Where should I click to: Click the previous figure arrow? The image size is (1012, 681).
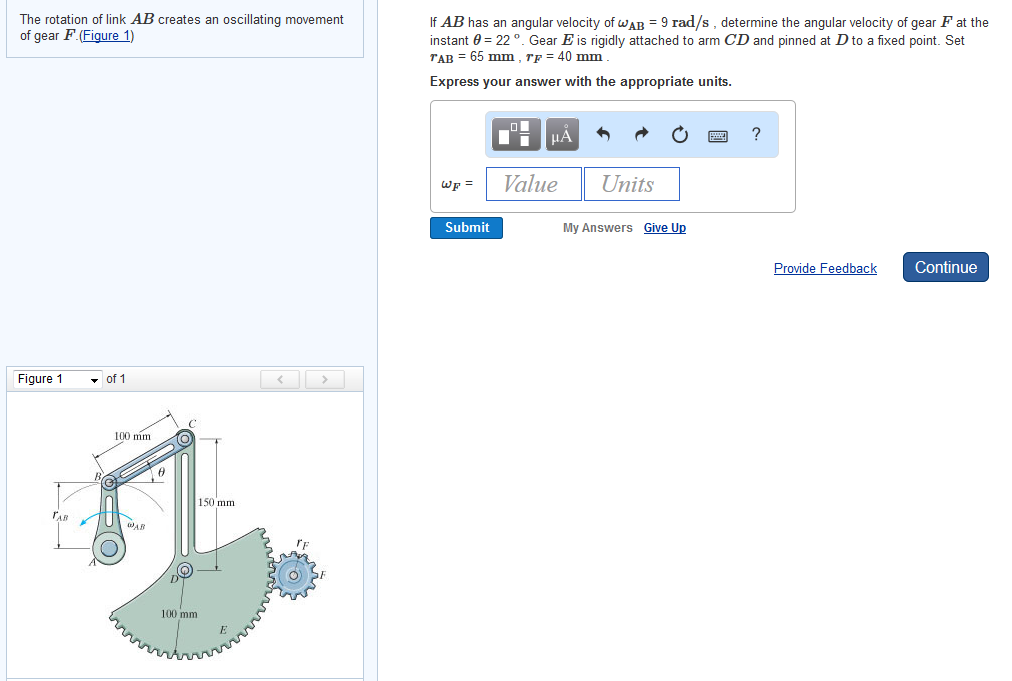tap(280, 379)
